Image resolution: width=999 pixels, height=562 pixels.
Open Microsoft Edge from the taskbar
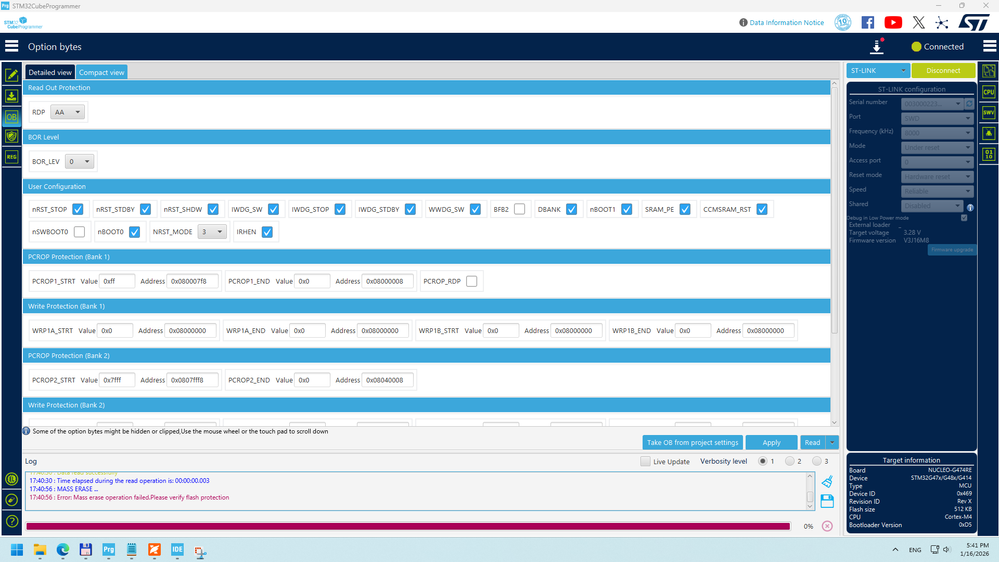62,549
